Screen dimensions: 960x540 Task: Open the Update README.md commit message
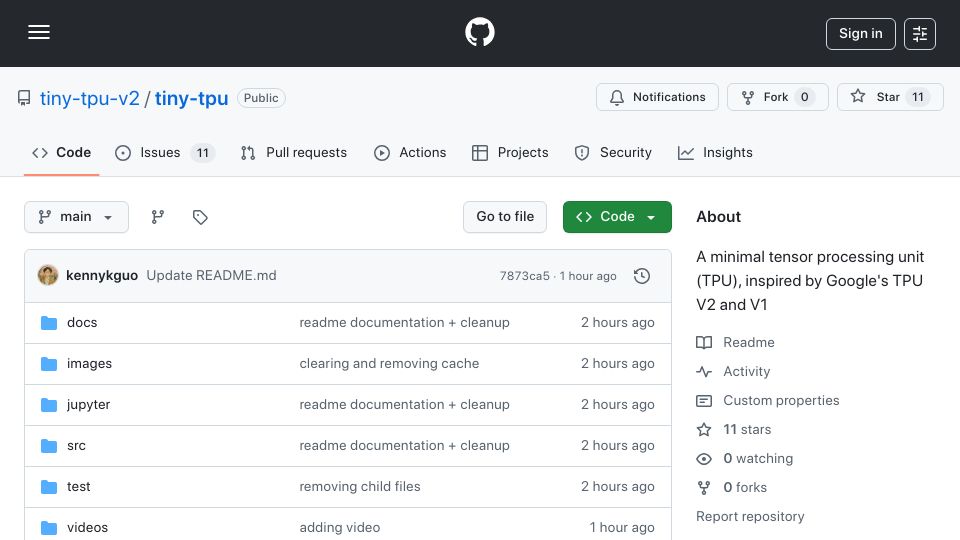tap(211, 276)
